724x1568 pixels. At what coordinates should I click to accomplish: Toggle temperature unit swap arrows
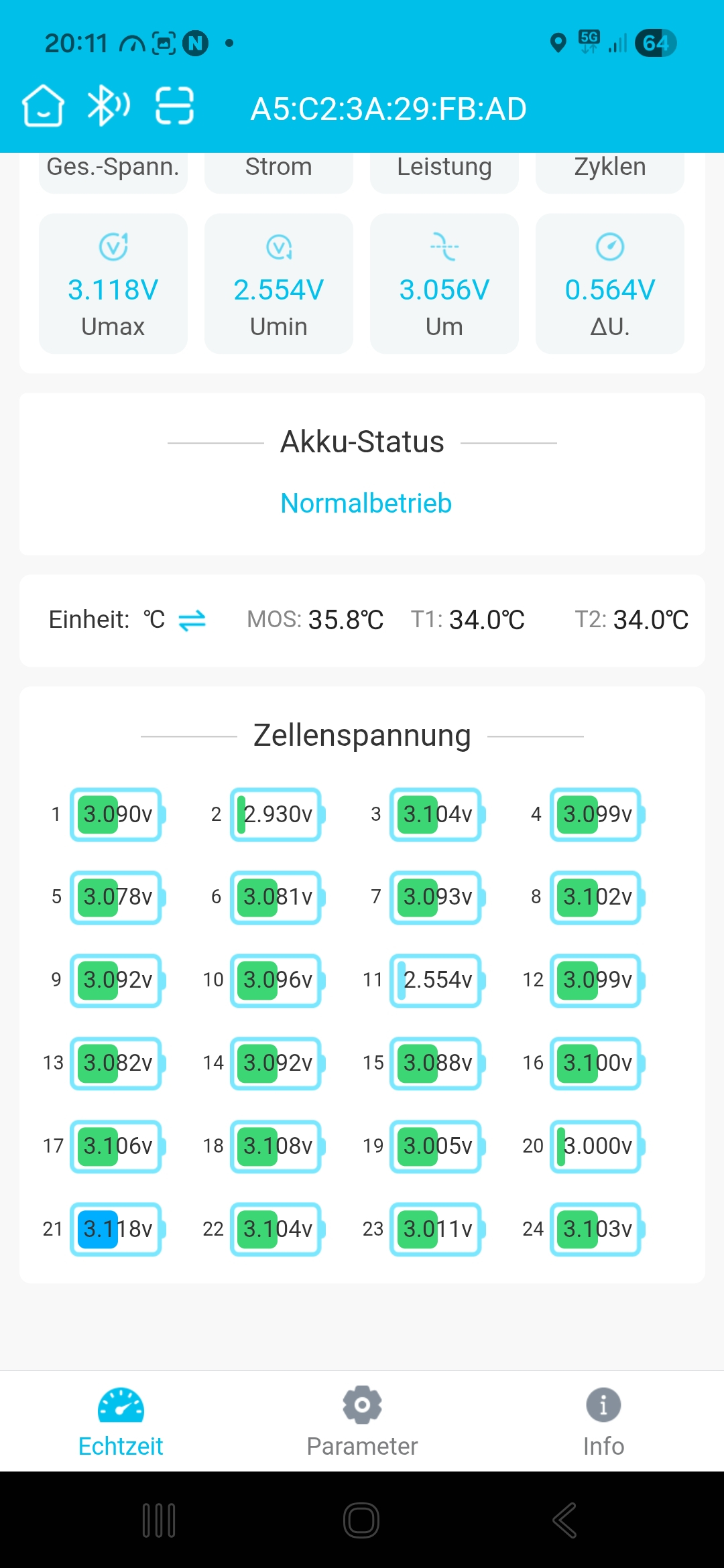192,620
